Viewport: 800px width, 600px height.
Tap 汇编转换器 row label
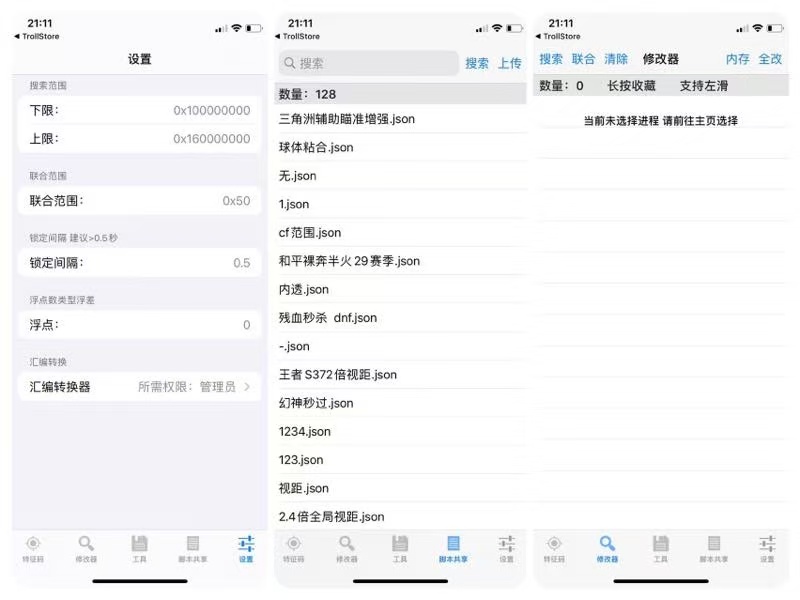(x=60, y=387)
